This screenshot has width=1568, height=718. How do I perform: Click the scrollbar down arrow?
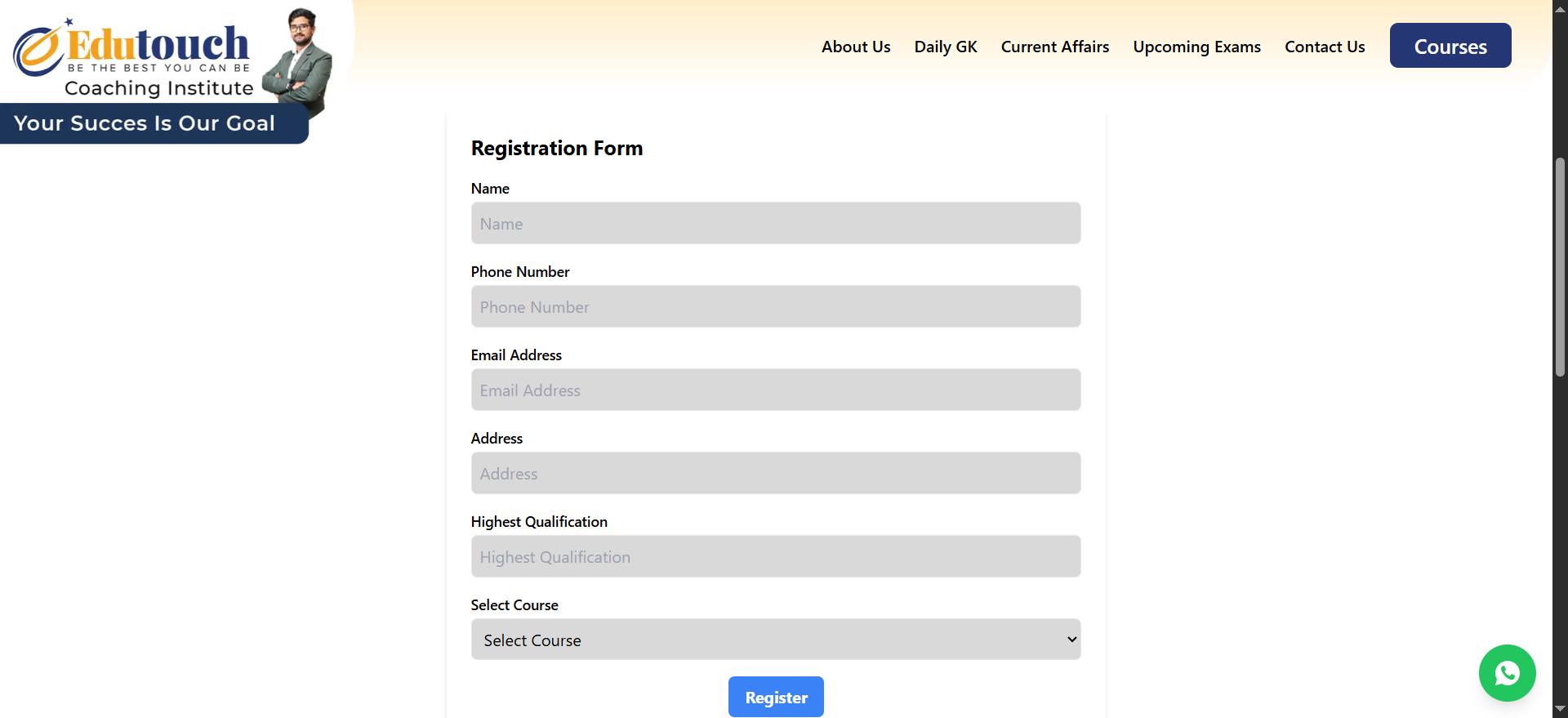(1558, 708)
